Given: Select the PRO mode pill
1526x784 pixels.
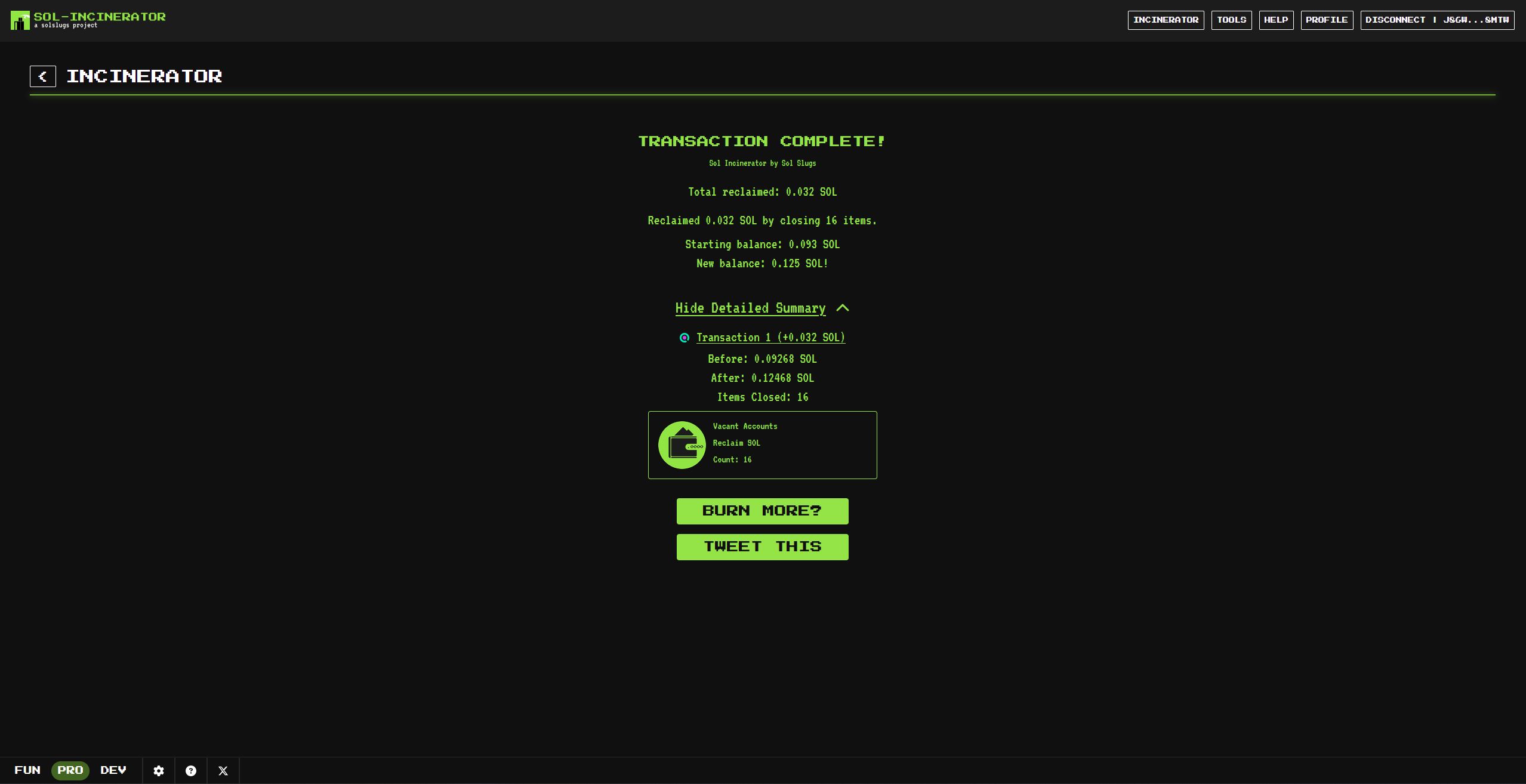Looking at the screenshot, I should coord(70,770).
